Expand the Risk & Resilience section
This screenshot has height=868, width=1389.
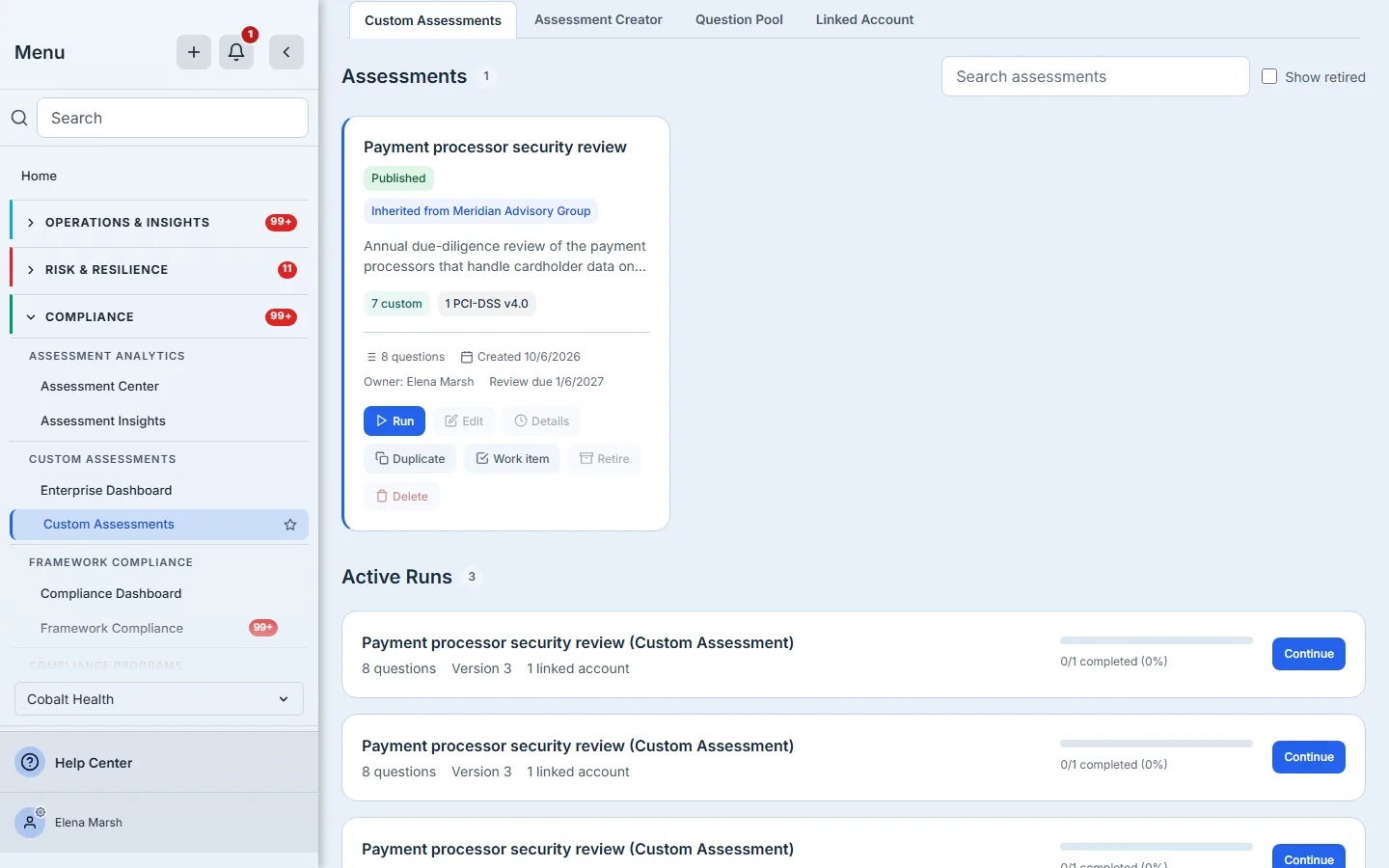tap(160, 270)
